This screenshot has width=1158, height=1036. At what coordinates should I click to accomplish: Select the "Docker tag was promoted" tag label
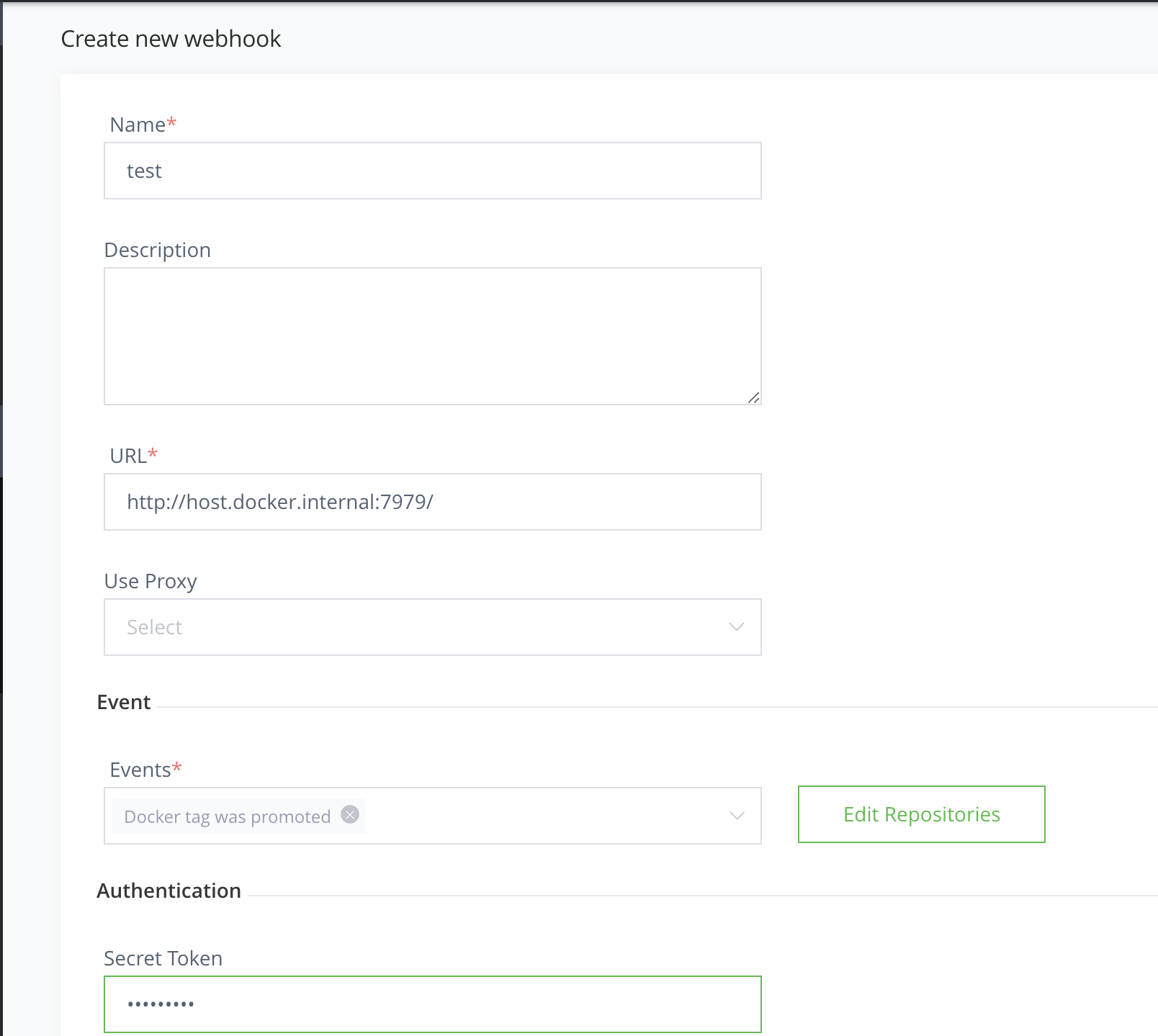[225, 816]
